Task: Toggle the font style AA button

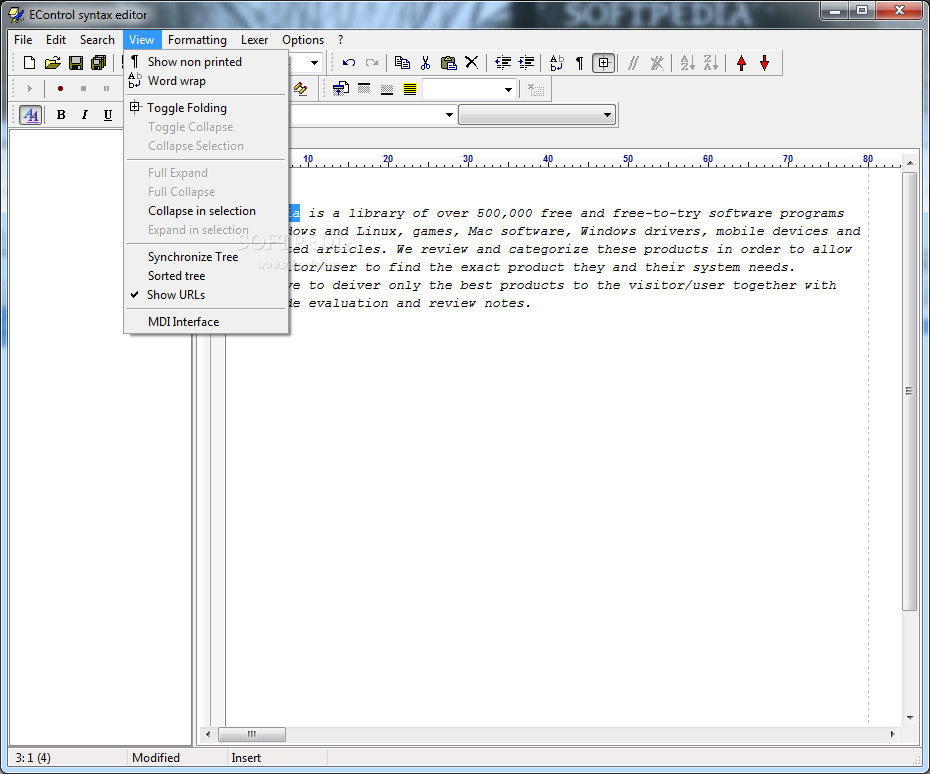Action: [x=30, y=114]
